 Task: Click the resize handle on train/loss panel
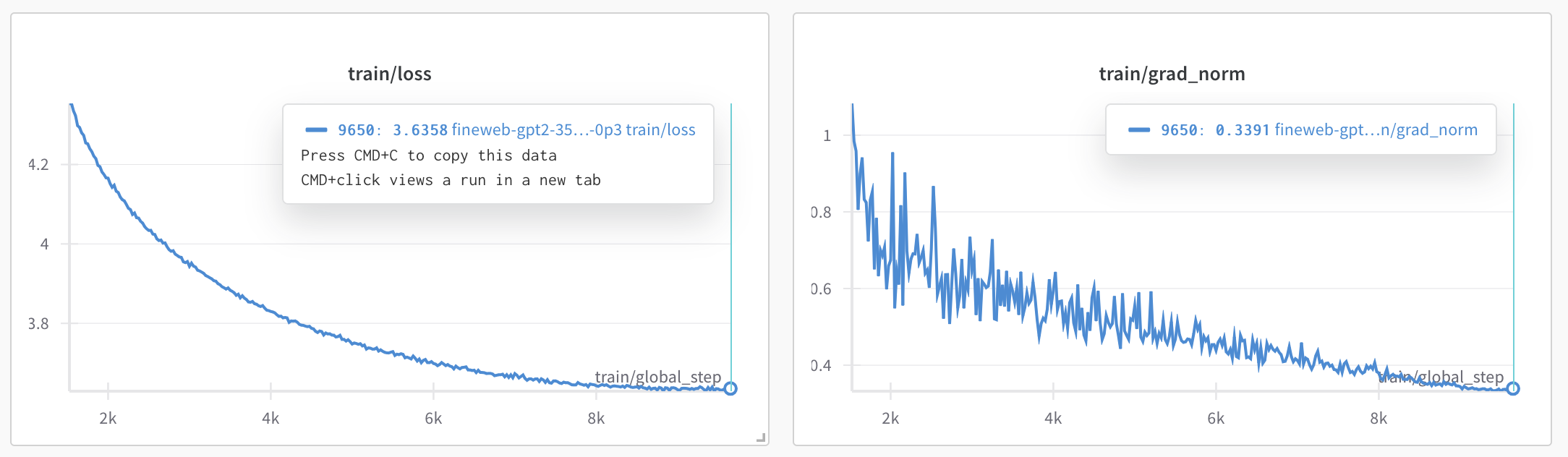tap(760, 437)
